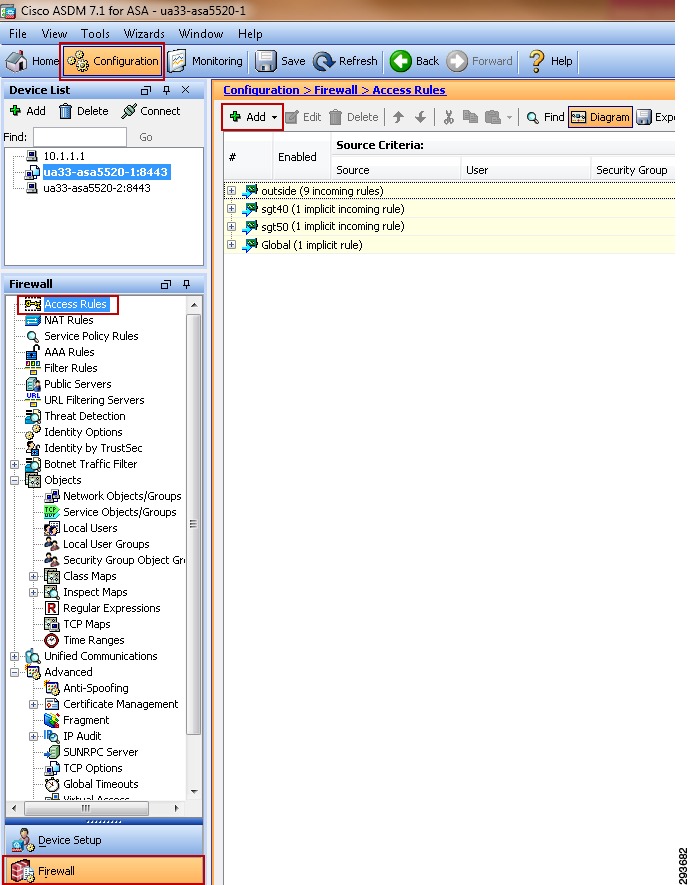The width and height of the screenshot is (688, 885).
Task: Open Threat Detection
Action: [85, 416]
